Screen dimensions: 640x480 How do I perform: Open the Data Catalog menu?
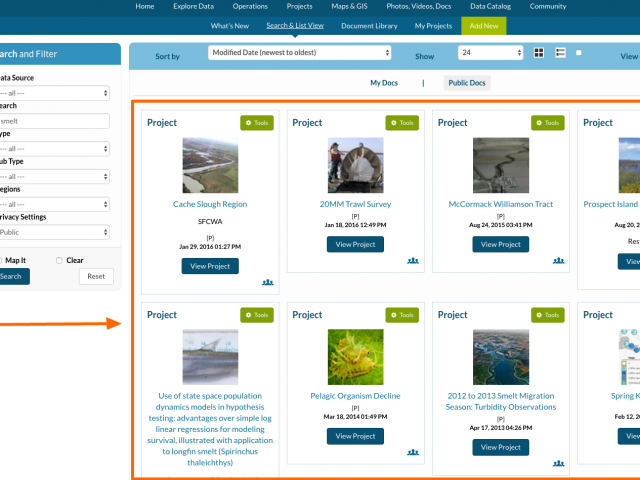(x=491, y=7)
